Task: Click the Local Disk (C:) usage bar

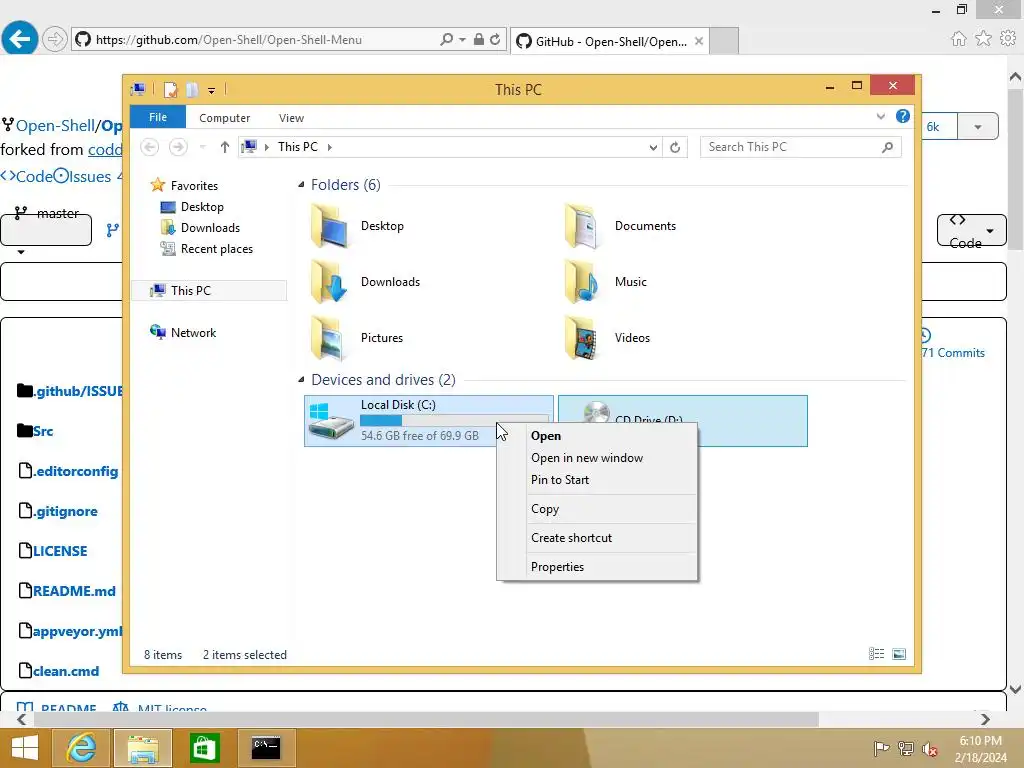Action: pos(455,421)
